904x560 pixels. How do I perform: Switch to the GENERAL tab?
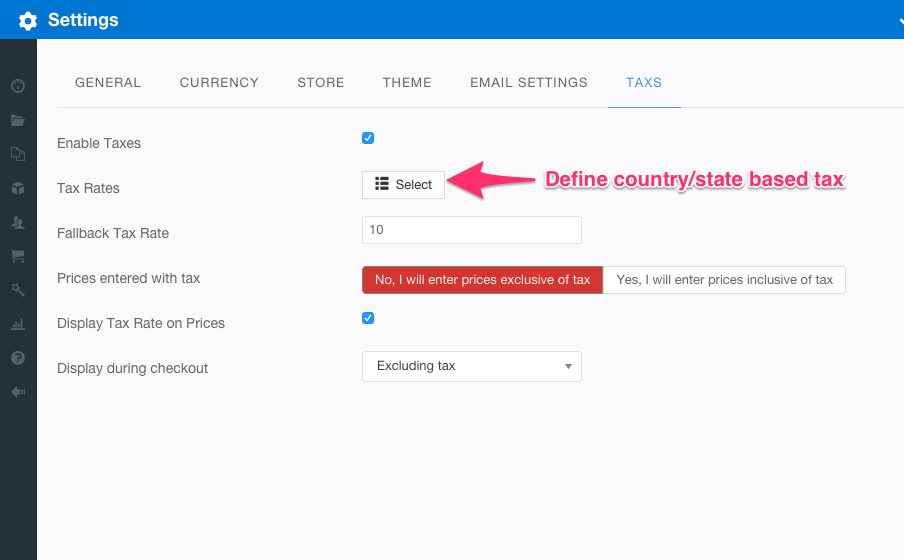point(108,82)
